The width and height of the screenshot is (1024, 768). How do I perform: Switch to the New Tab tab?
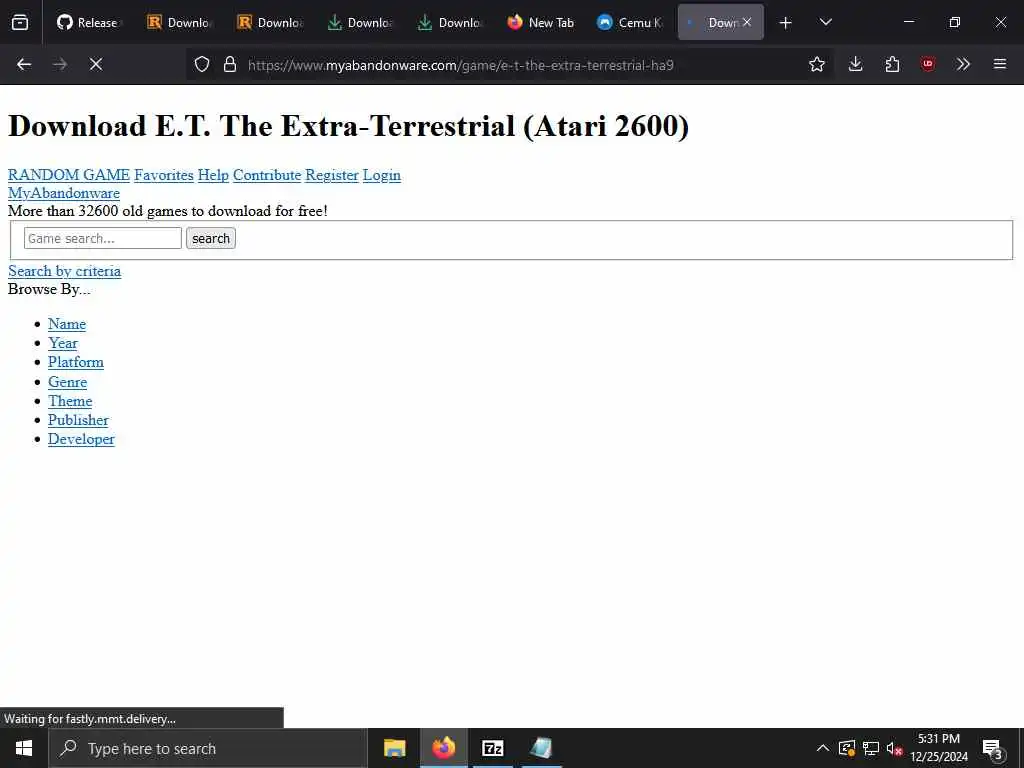point(541,22)
